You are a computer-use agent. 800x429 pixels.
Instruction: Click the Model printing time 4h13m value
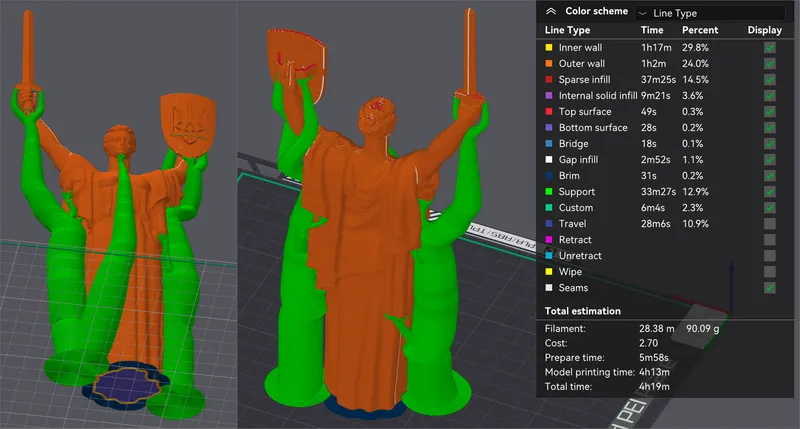tap(654, 372)
